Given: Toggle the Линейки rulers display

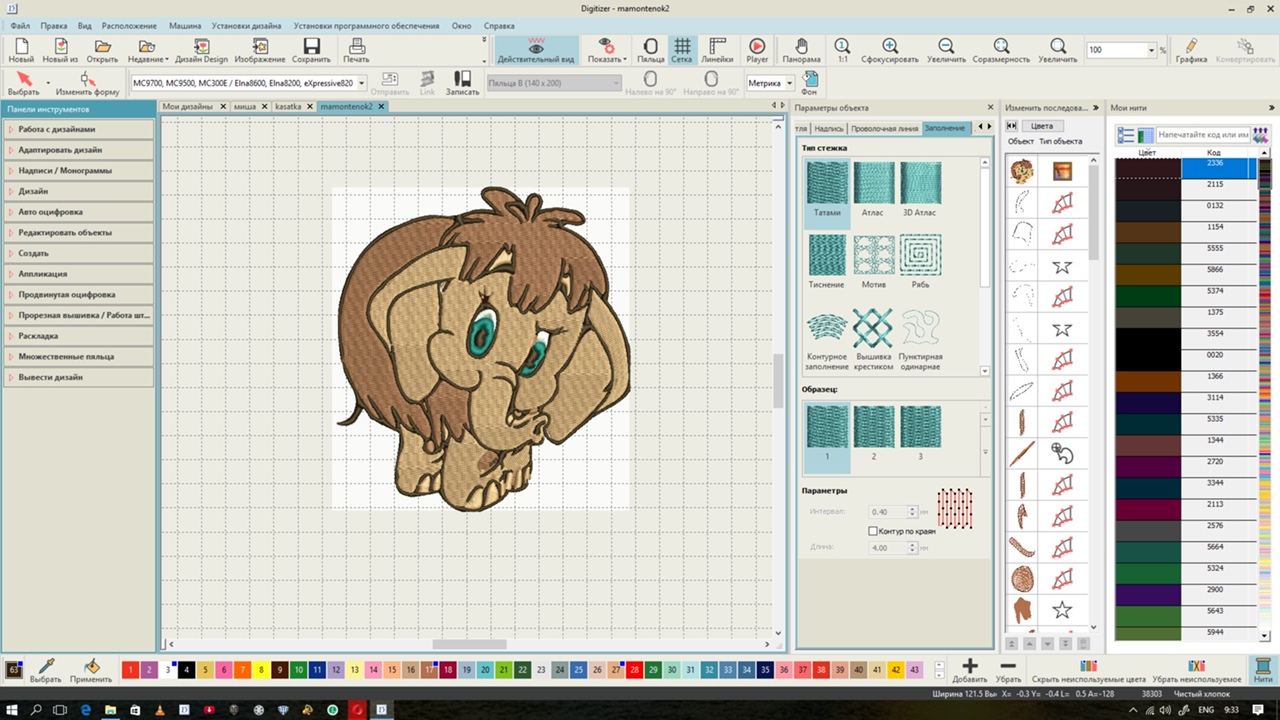Looking at the screenshot, I should tap(716, 50).
